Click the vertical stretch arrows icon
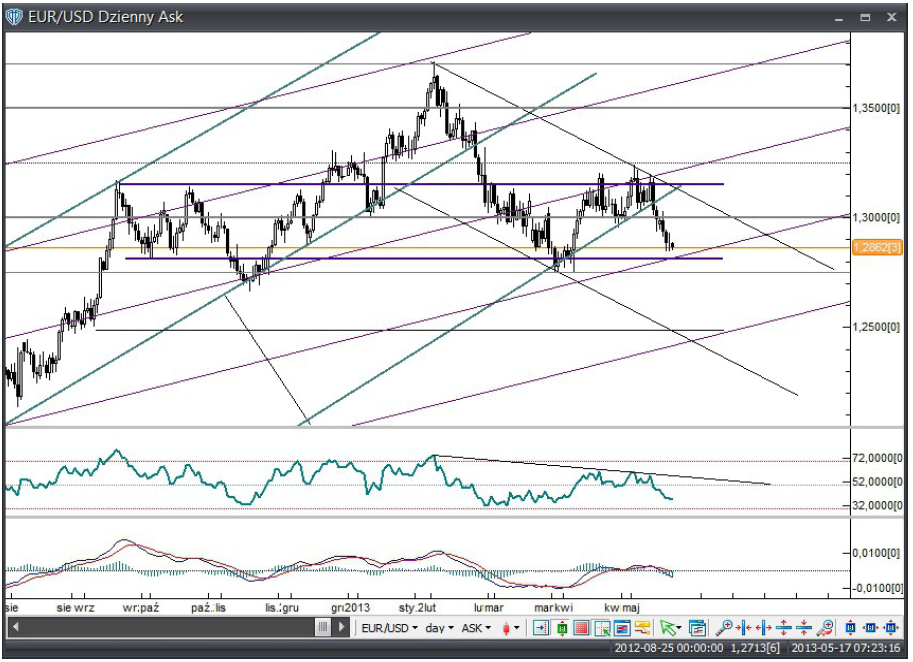This screenshot has height=662, width=913. point(784,628)
